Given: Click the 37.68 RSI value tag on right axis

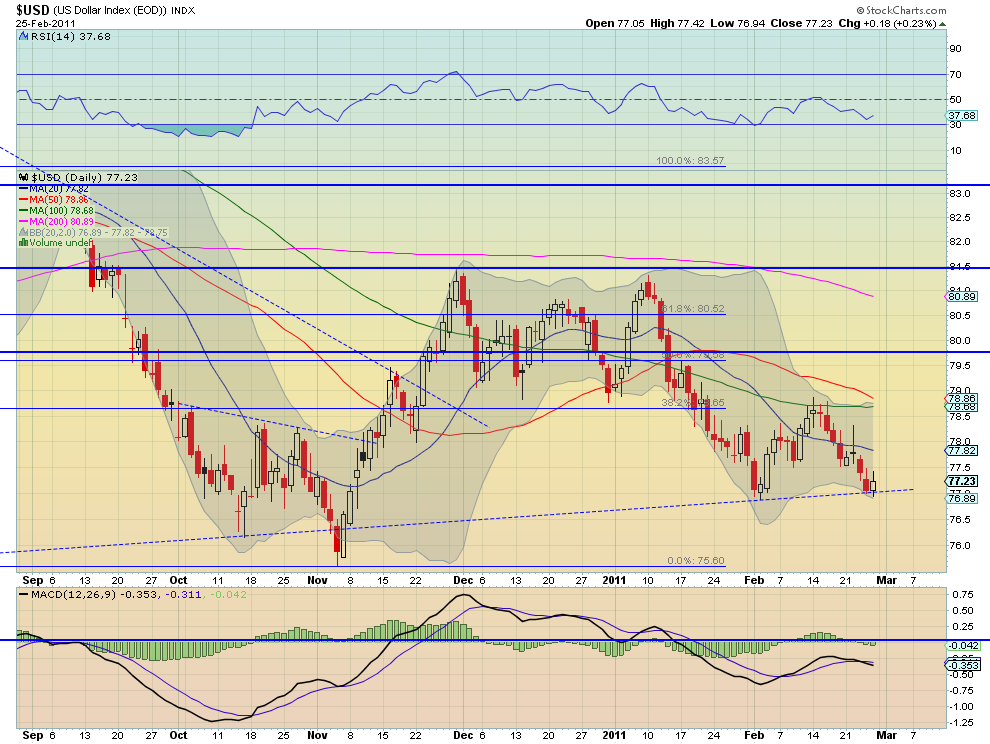Looking at the screenshot, I should [962, 116].
